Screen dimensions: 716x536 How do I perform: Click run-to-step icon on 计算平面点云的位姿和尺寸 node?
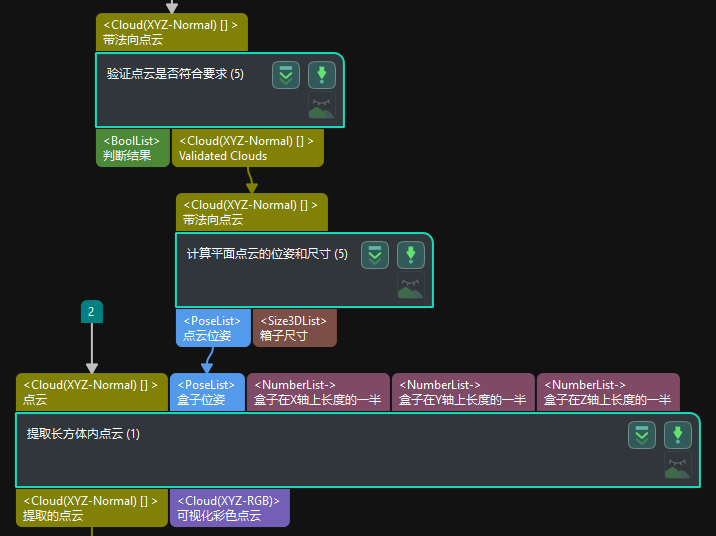375,255
